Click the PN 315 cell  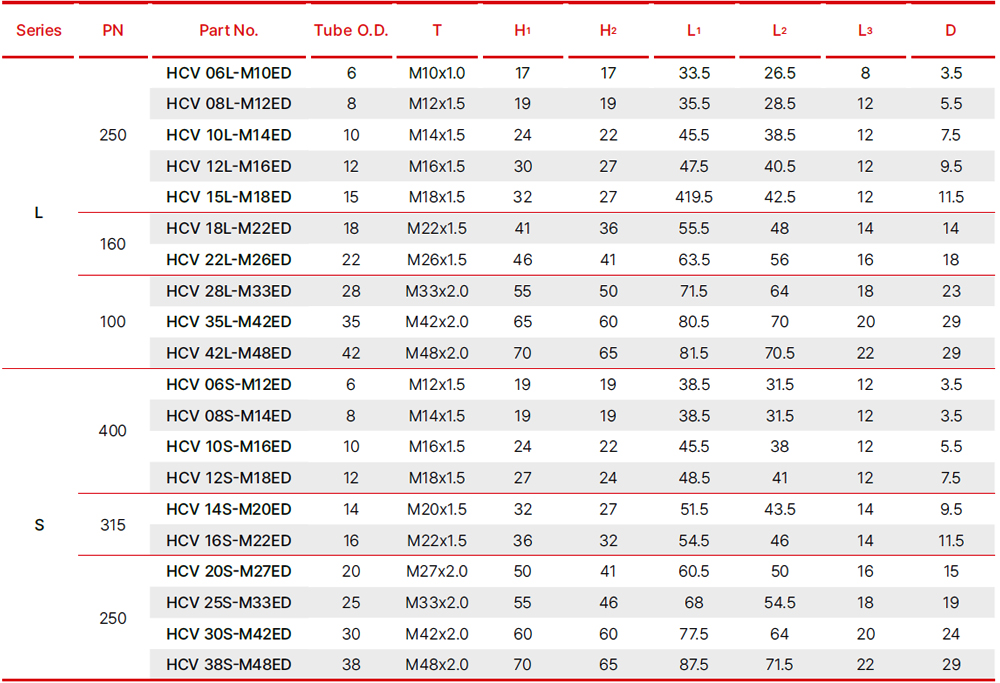point(113,525)
